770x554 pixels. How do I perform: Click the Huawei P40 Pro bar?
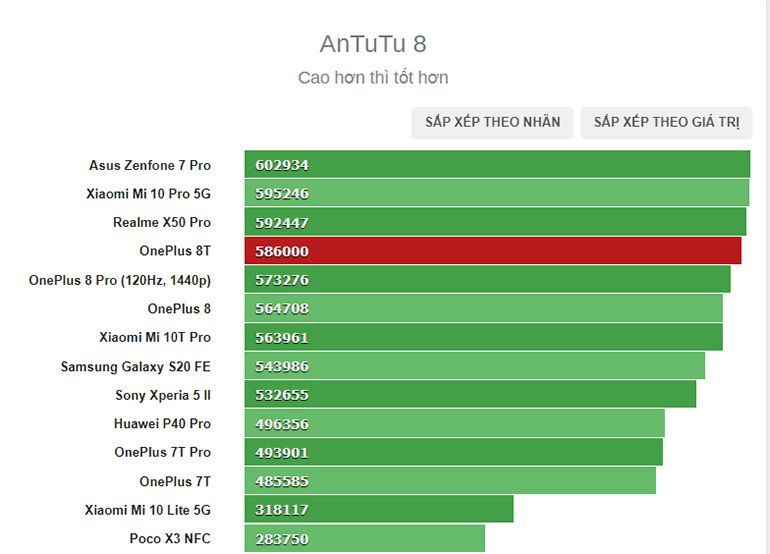[454, 424]
